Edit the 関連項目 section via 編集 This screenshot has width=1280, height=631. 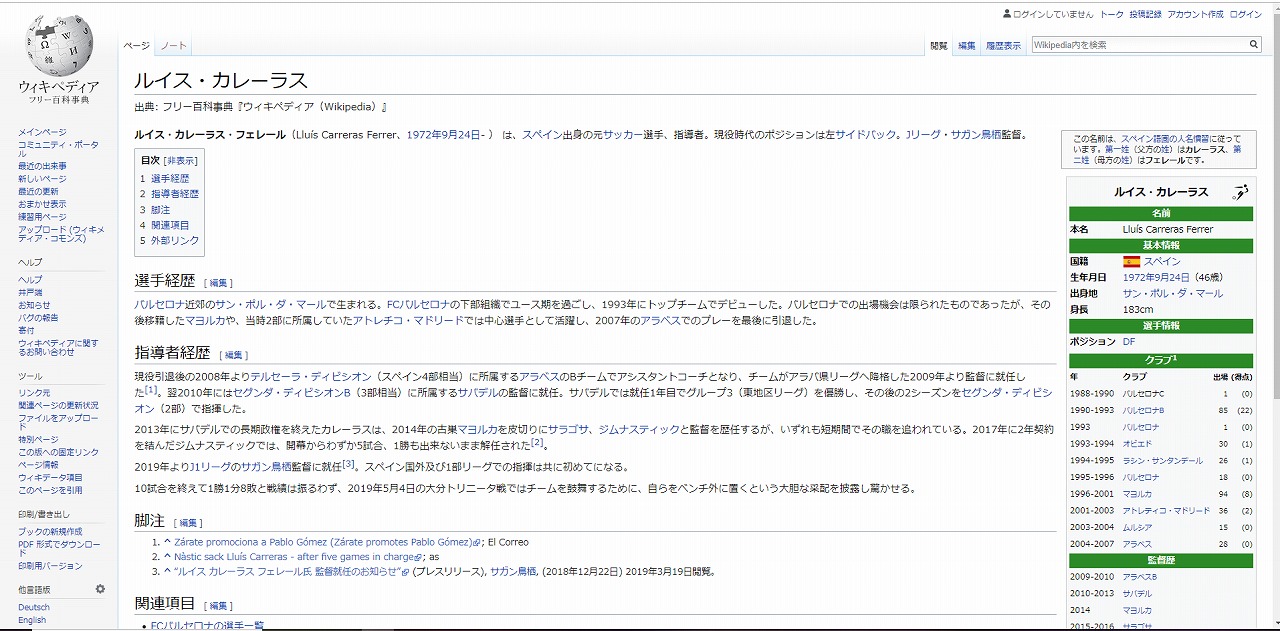(x=218, y=606)
